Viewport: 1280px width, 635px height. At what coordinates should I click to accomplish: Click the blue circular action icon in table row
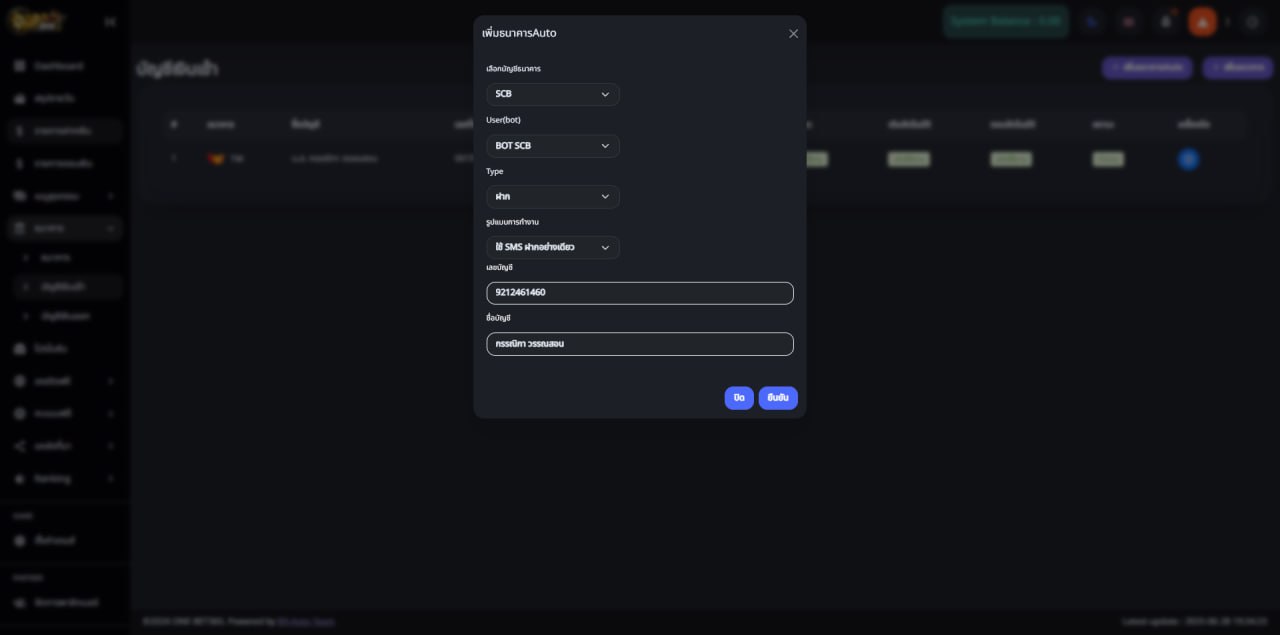(x=1188, y=159)
